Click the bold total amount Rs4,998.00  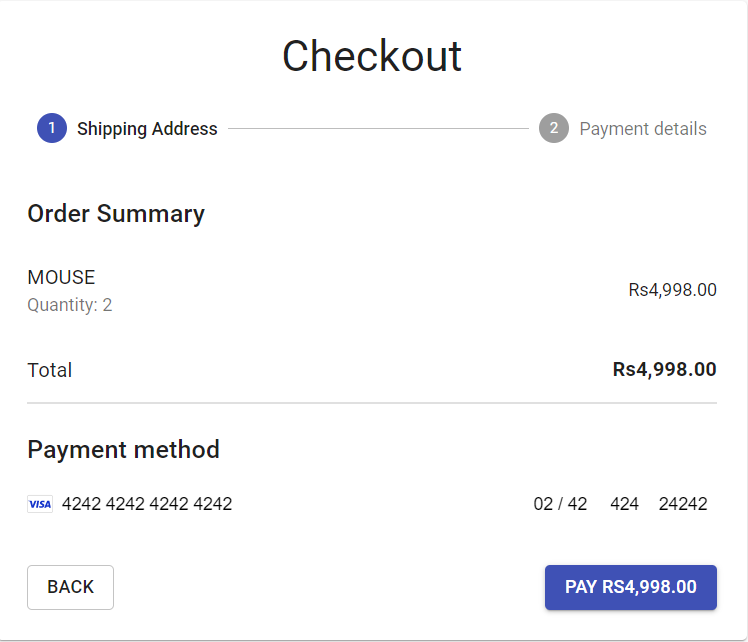pos(664,369)
